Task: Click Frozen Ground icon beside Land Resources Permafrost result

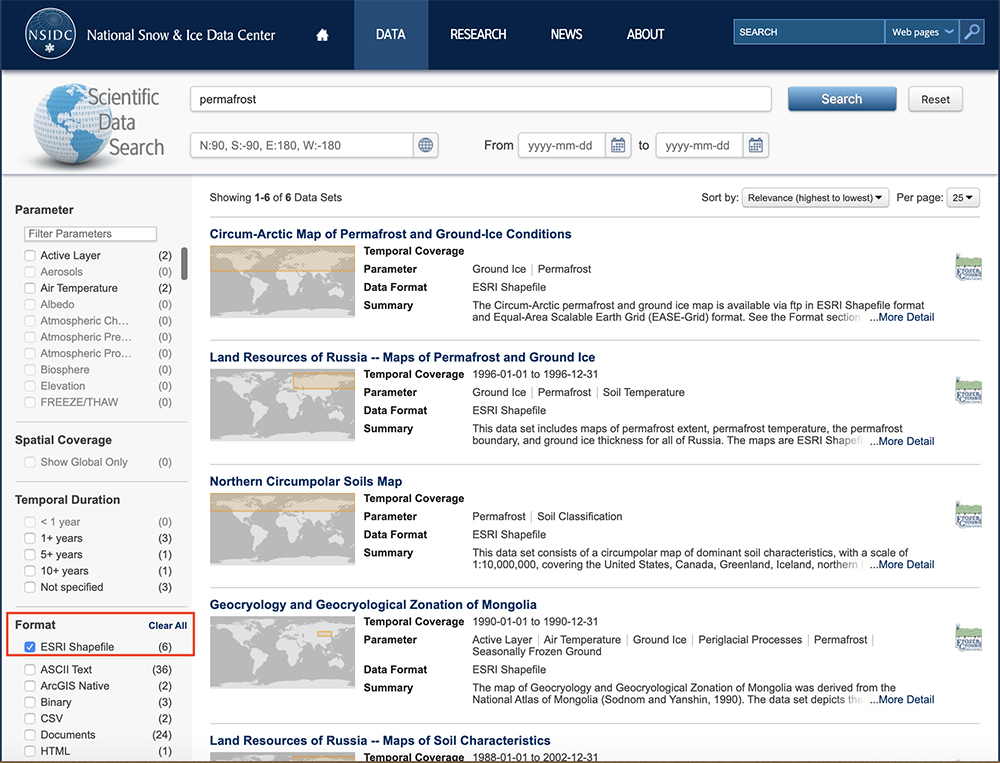Action: 968,390
